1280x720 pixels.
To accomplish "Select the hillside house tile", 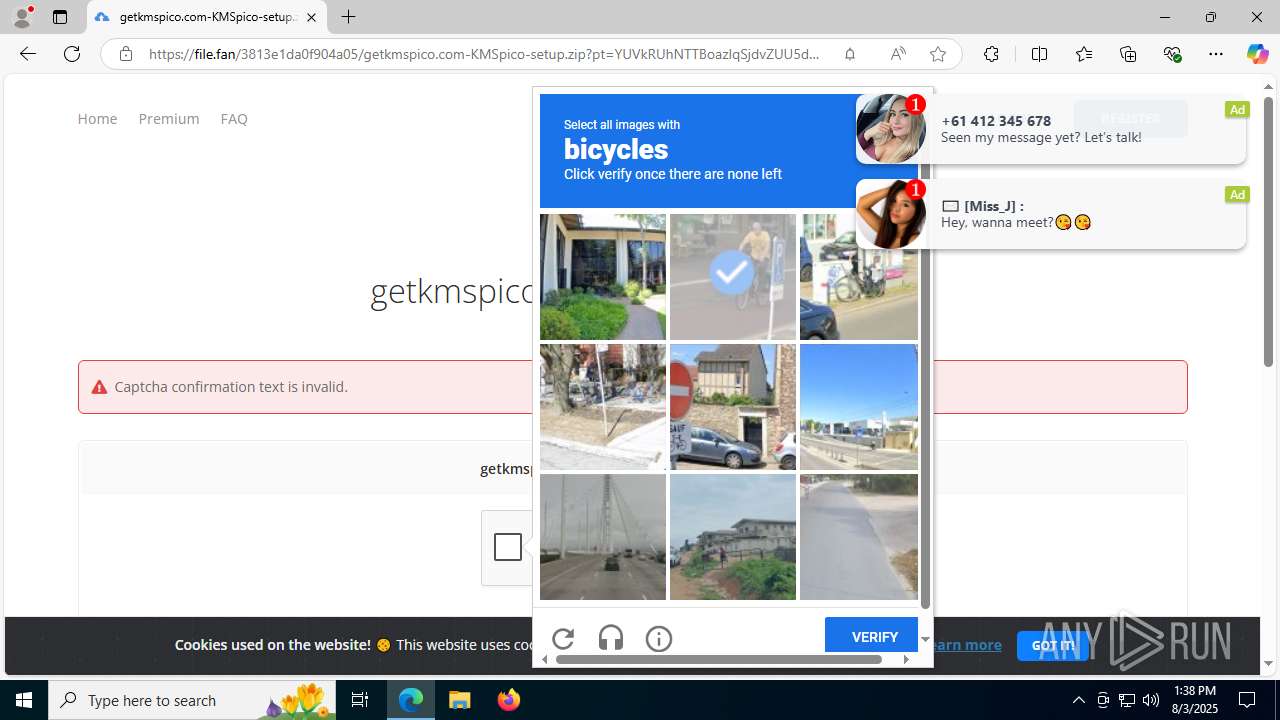I will (733, 537).
